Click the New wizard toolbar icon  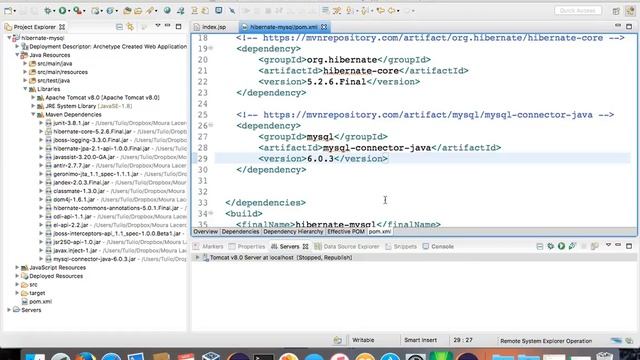click(x=8, y=11)
